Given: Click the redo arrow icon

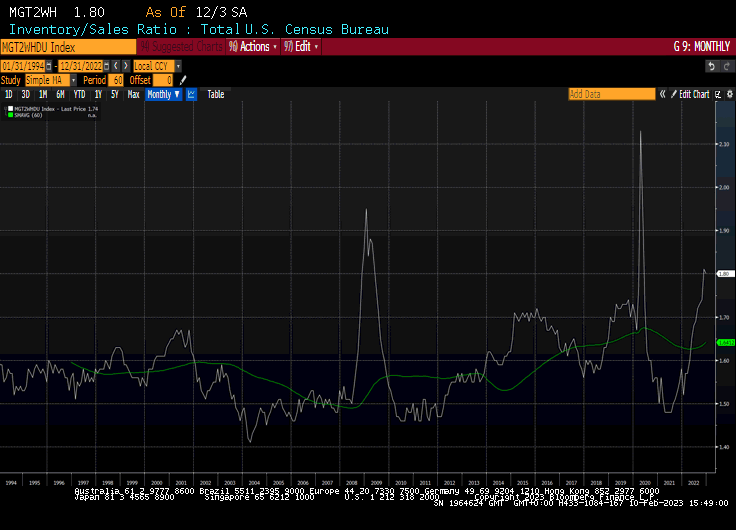Looking at the screenshot, I should 726,65.
